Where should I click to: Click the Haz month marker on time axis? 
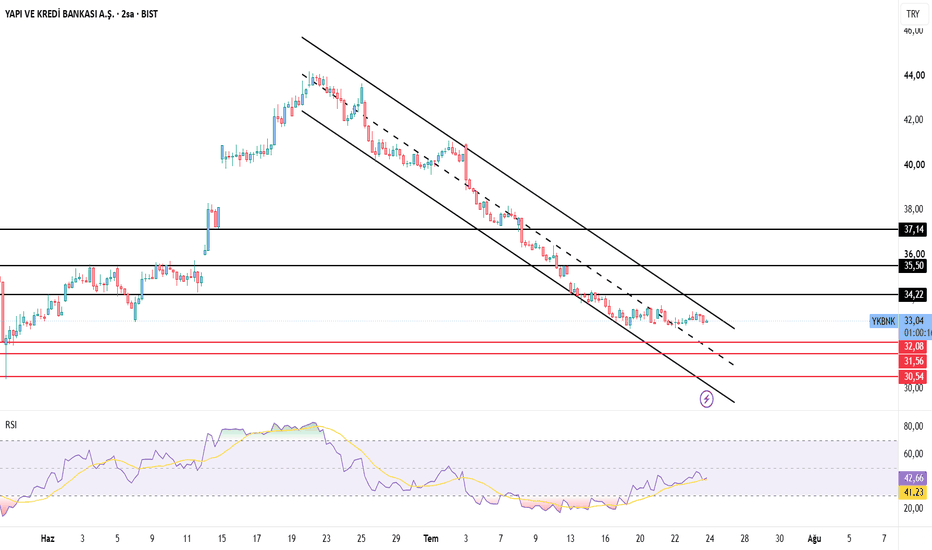(48, 539)
